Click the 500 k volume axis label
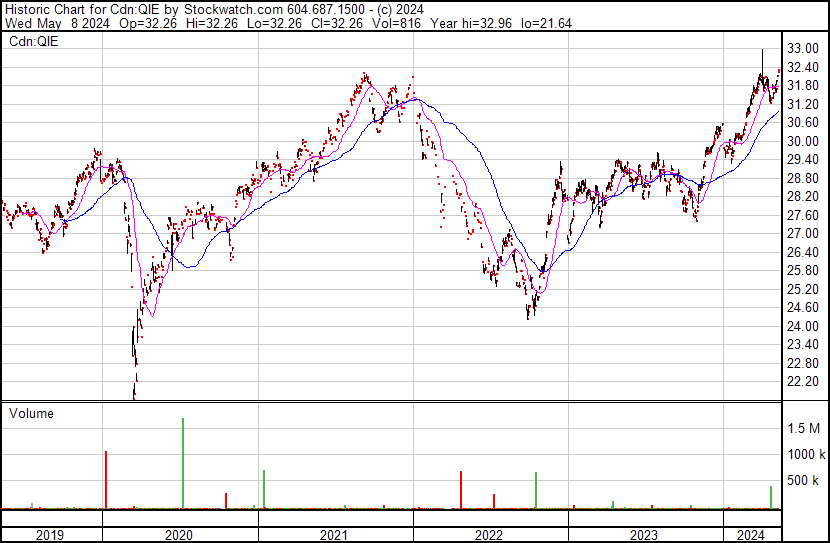The width and height of the screenshot is (830, 543). 804,481
